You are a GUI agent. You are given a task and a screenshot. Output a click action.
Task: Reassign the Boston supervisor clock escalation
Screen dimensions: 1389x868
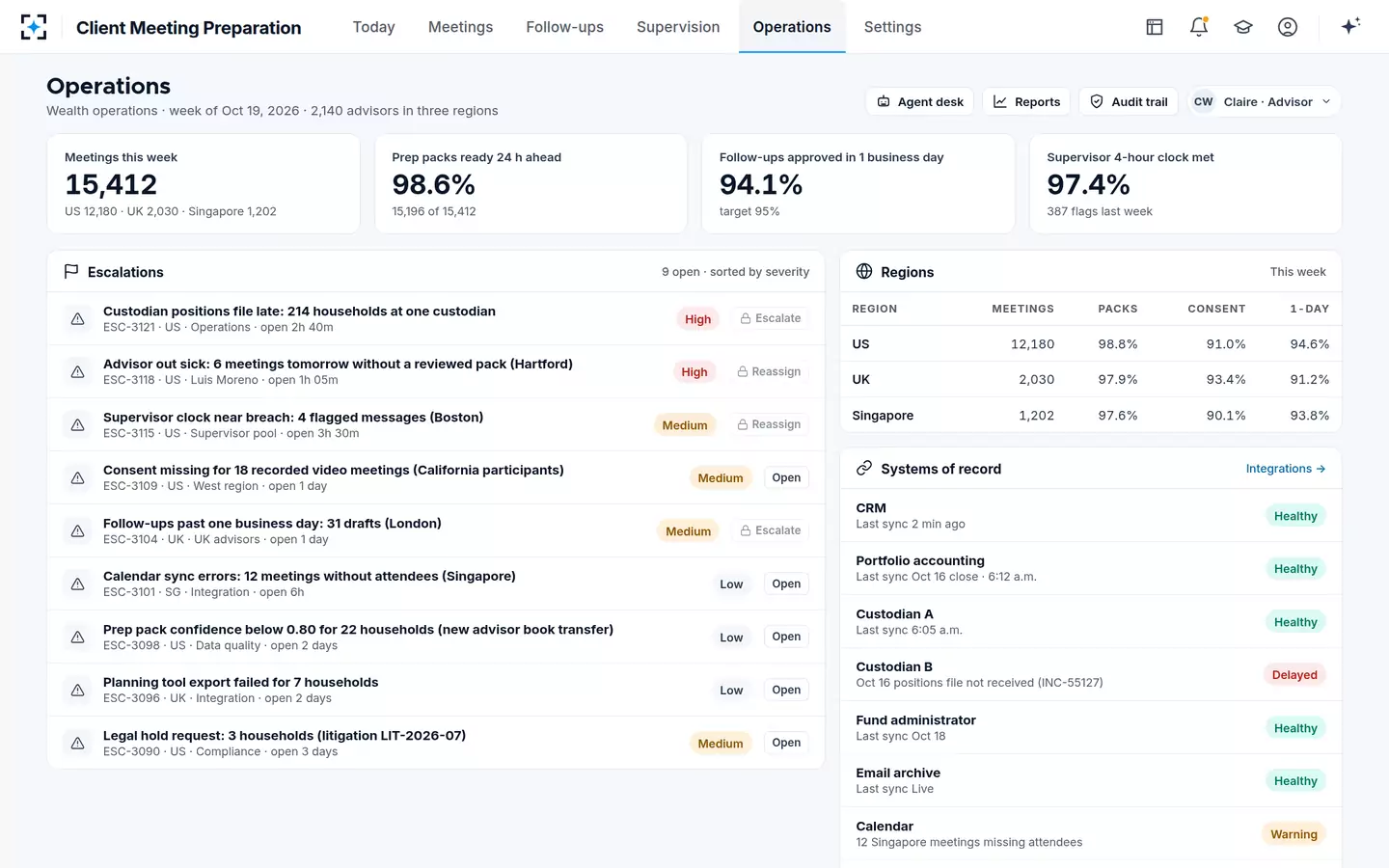(769, 424)
